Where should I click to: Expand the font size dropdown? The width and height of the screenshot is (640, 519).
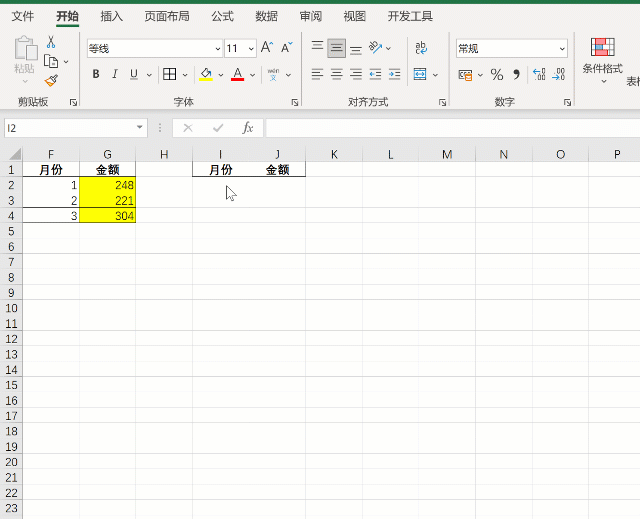click(x=249, y=48)
